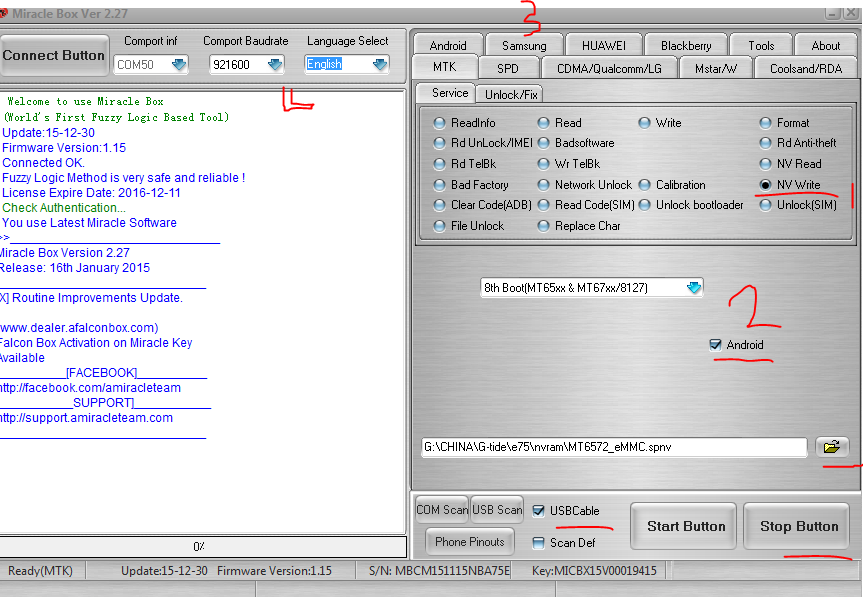Viewport: 863px width, 597px height.
Task: Click the S/N serial number in status bar
Action: 439,571
